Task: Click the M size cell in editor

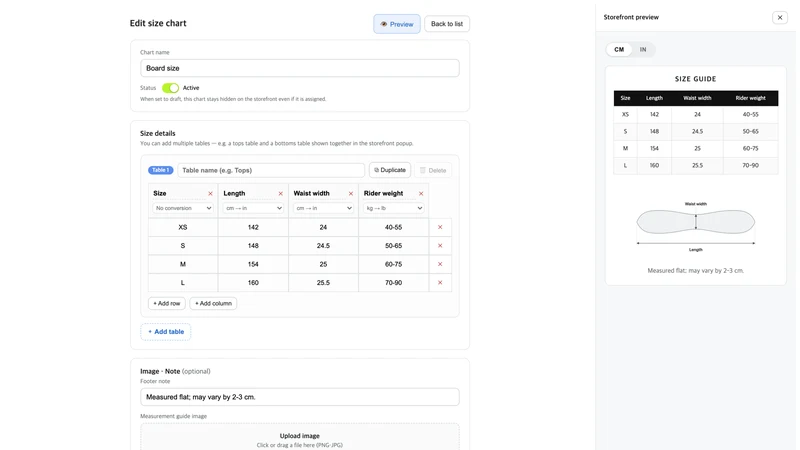Action: [x=183, y=264]
